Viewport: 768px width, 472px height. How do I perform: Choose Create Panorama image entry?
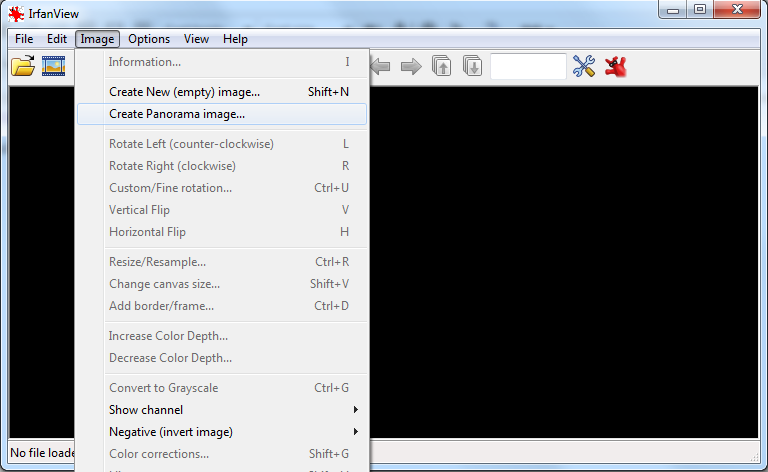pyautogui.click(x=177, y=114)
